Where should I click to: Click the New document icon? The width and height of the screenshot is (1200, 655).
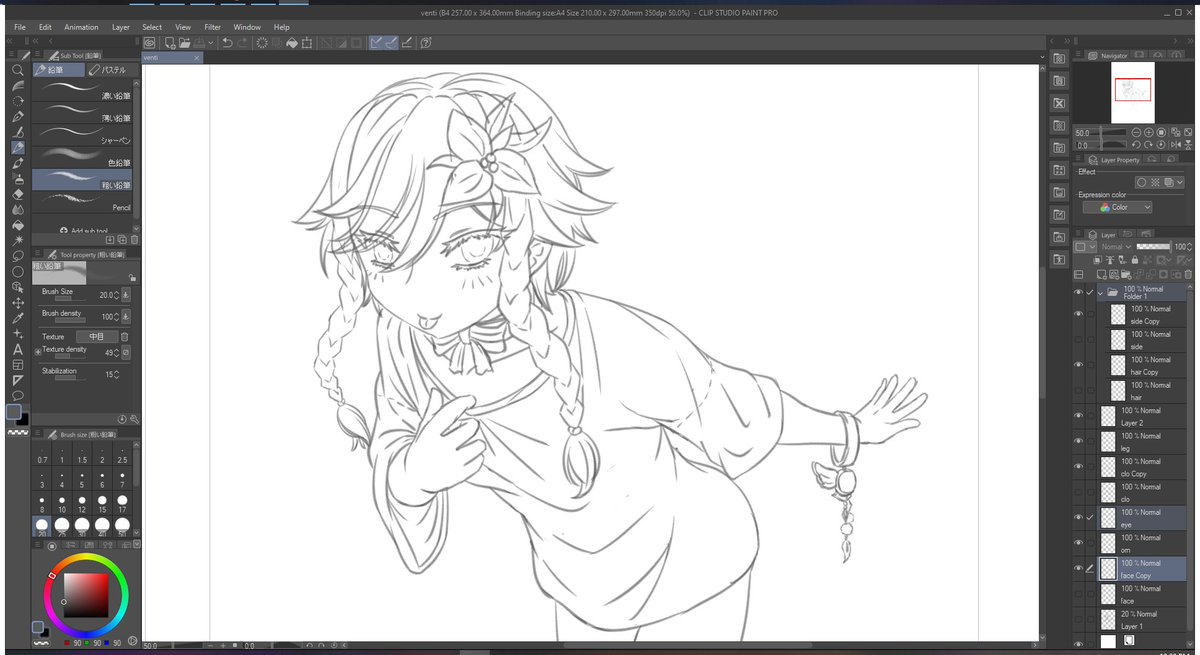coord(170,43)
